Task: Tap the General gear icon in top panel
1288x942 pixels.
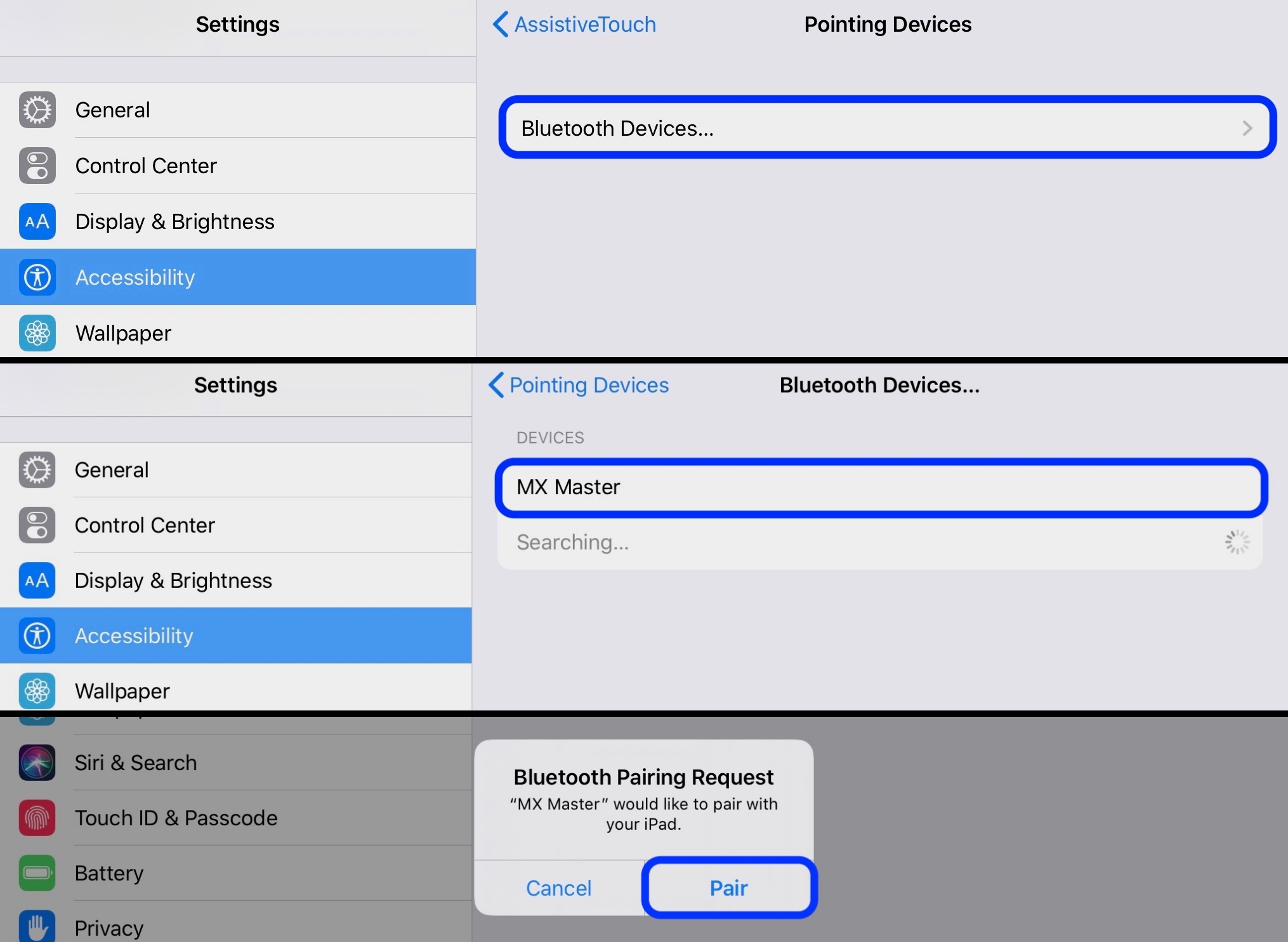Action: 37,110
